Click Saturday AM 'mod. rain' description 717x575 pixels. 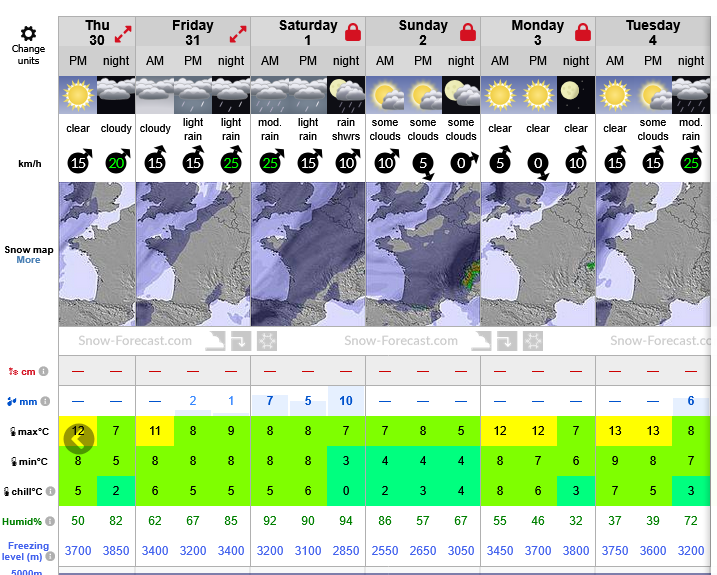click(270, 129)
